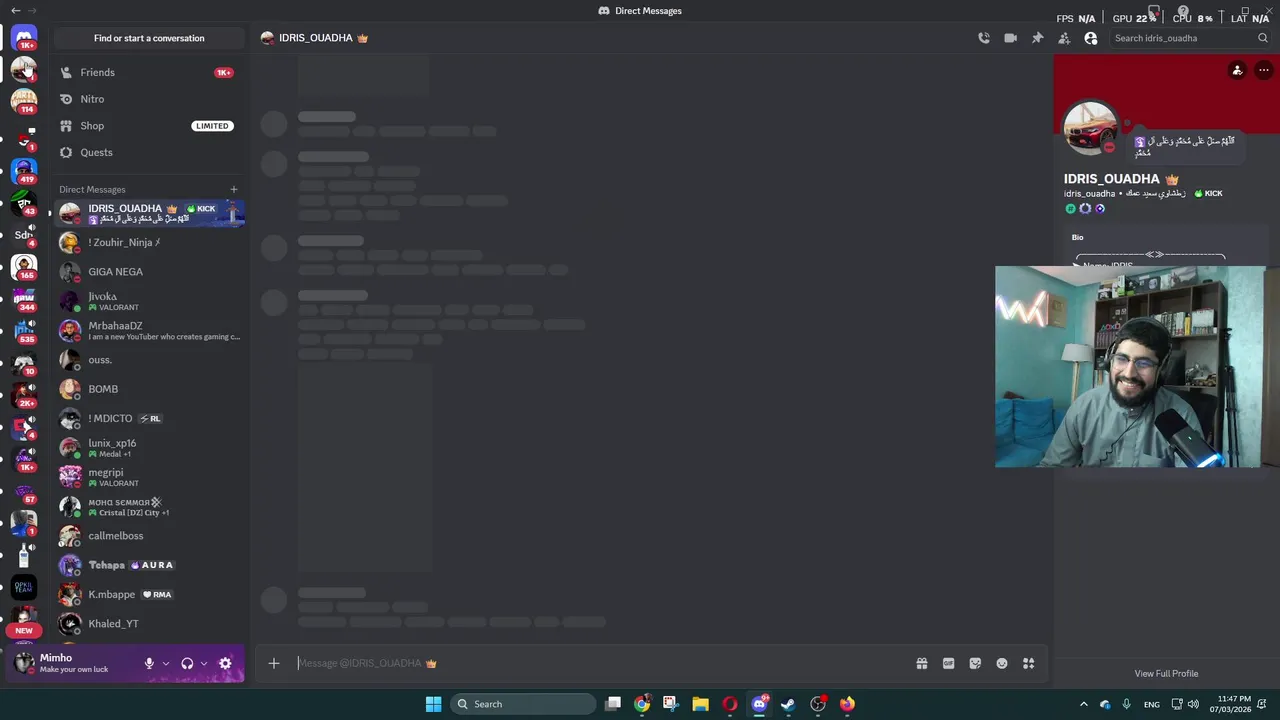
Task: Open Nitro page
Action: coord(148,99)
